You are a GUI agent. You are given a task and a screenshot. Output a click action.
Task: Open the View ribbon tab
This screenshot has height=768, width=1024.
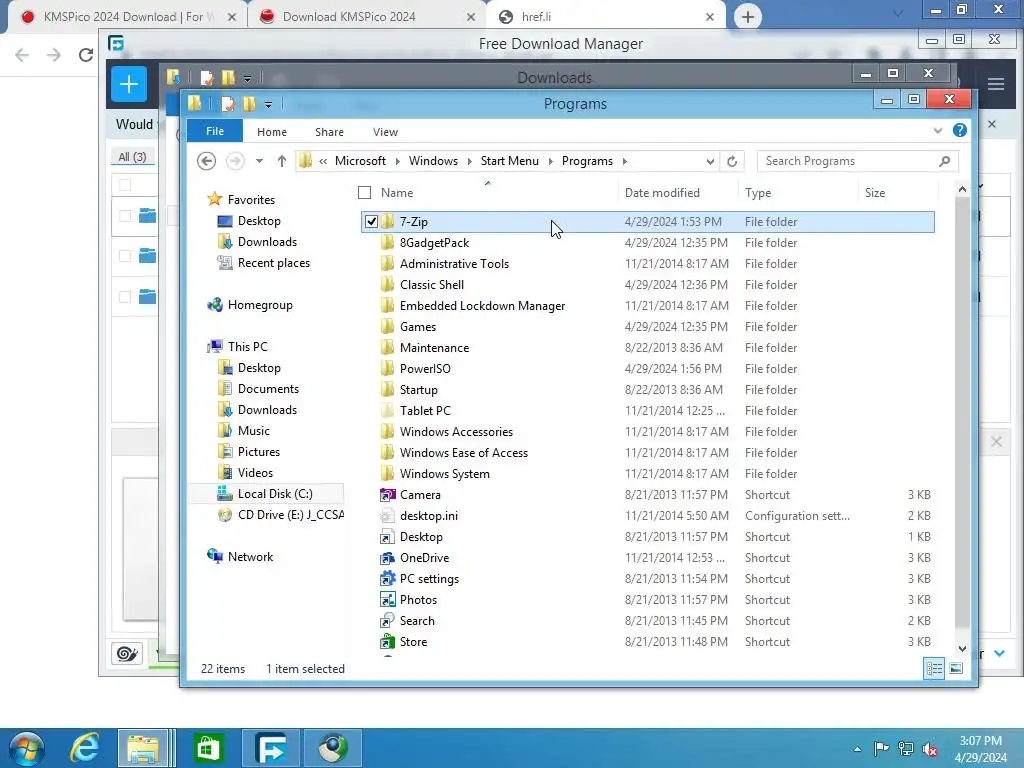click(385, 132)
